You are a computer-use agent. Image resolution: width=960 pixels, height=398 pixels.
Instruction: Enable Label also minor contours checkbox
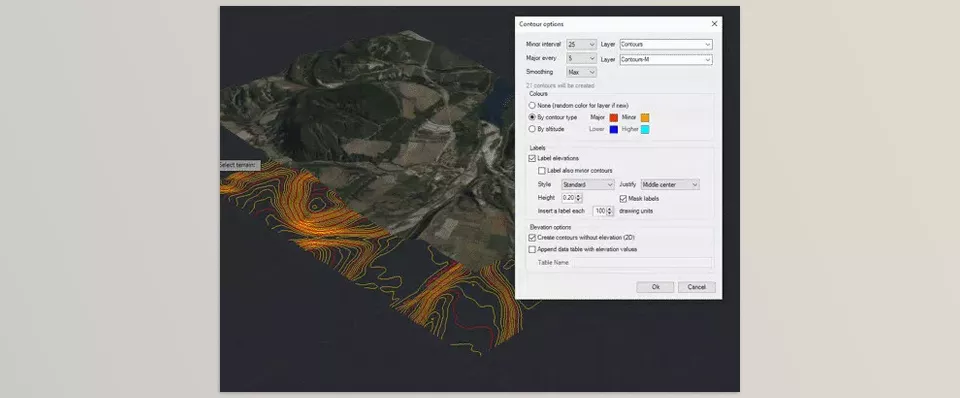tap(541, 170)
